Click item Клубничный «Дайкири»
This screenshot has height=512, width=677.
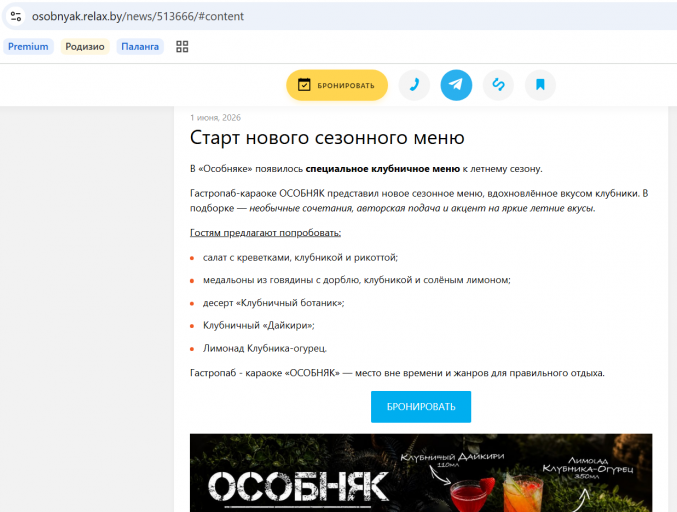[x=259, y=326]
